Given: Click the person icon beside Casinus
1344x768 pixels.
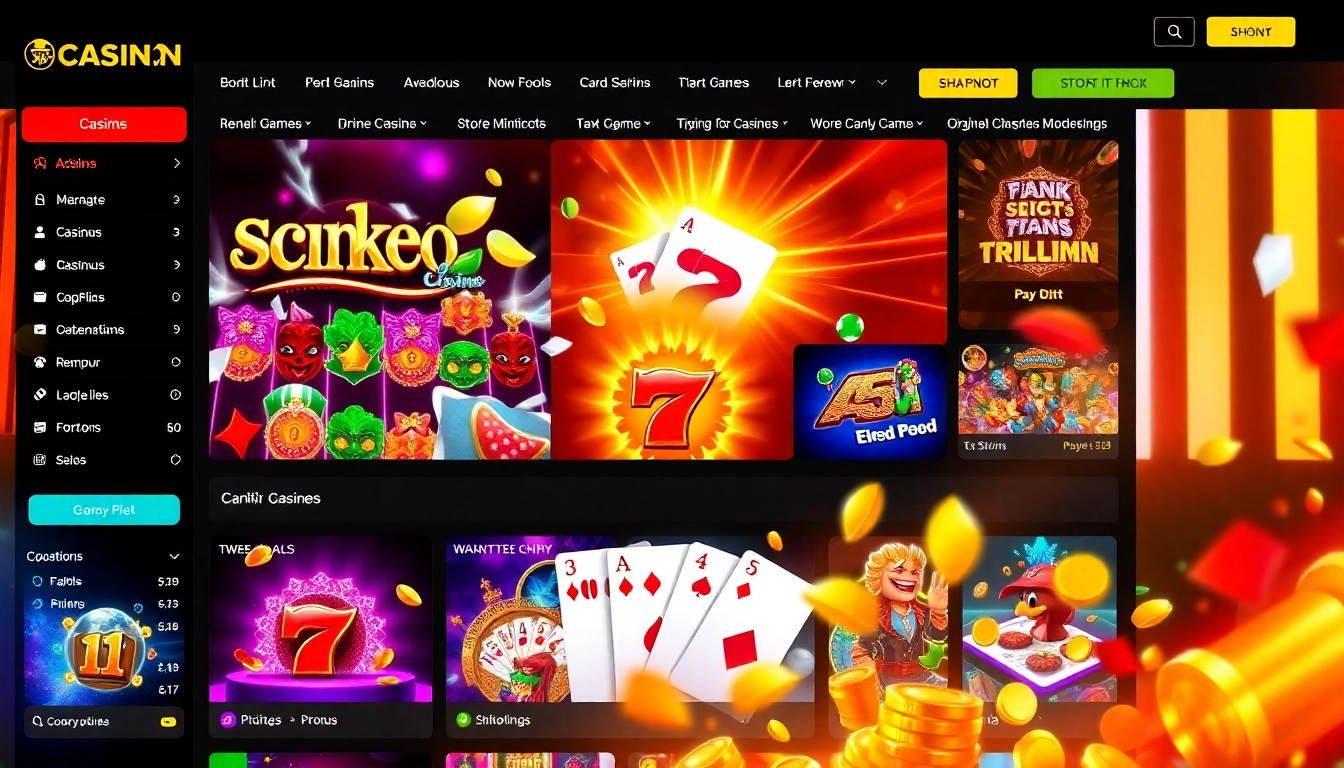Looking at the screenshot, I should click(40, 232).
